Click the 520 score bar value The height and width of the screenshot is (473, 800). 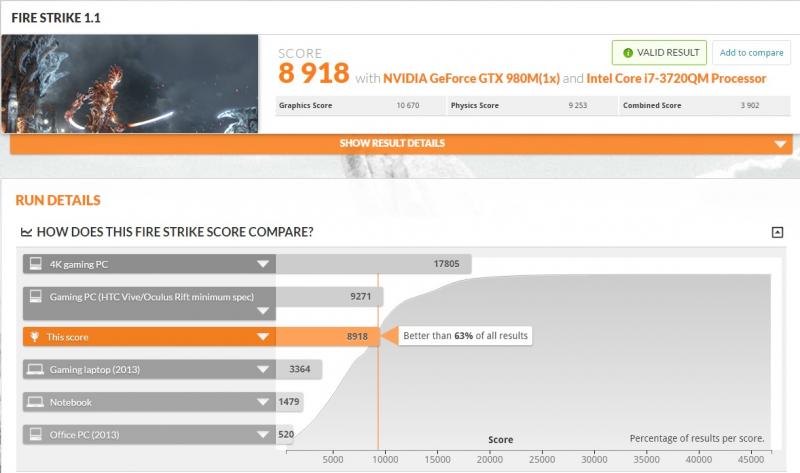(286, 434)
